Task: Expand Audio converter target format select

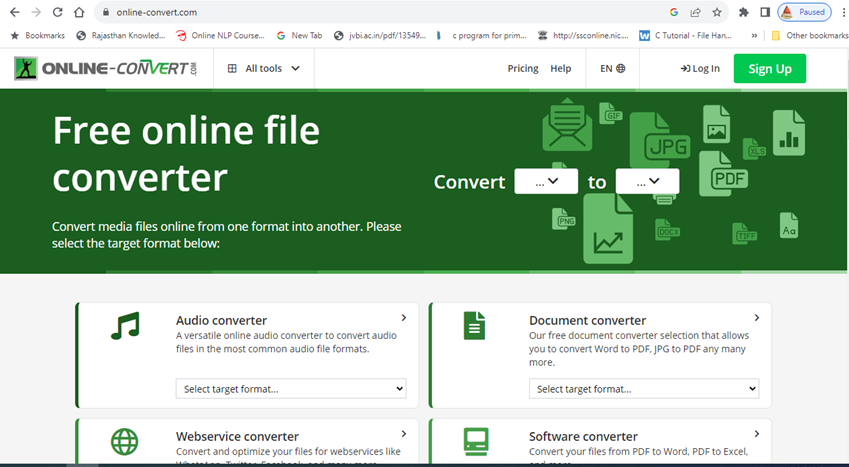Action: pyautogui.click(x=291, y=389)
